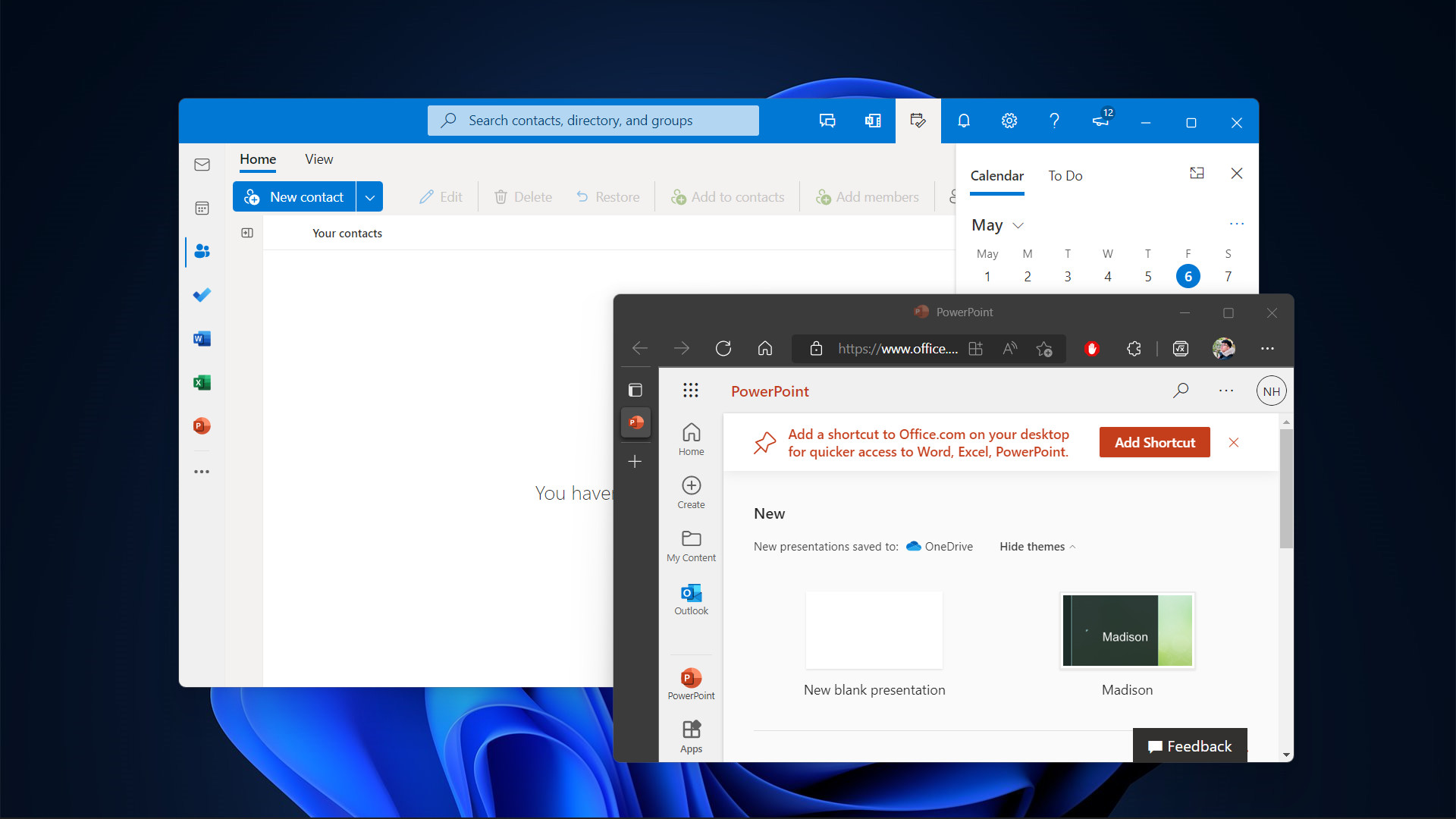Click the Add Shortcut button
The height and width of the screenshot is (819, 1456).
pyautogui.click(x=1154, y=443)
